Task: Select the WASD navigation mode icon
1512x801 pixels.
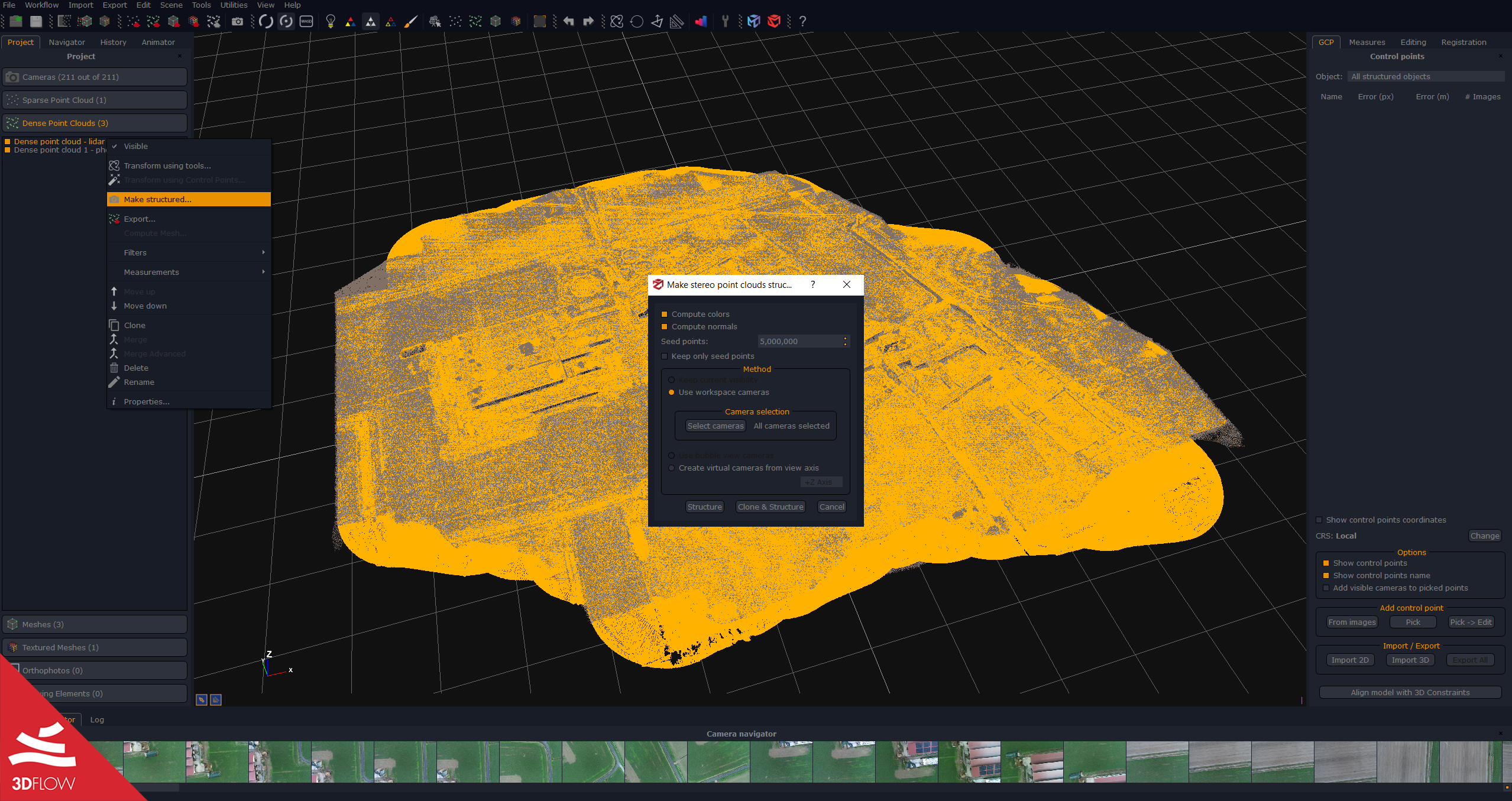Action: point(306,21)
